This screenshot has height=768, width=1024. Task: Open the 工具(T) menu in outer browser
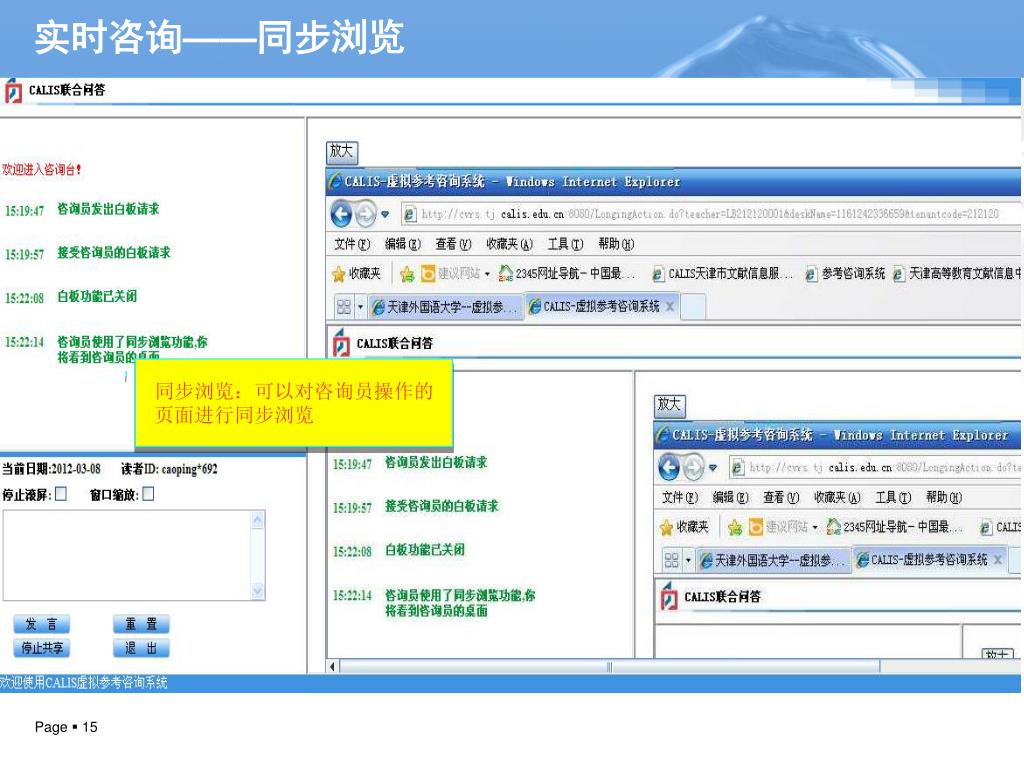[565, 244]
